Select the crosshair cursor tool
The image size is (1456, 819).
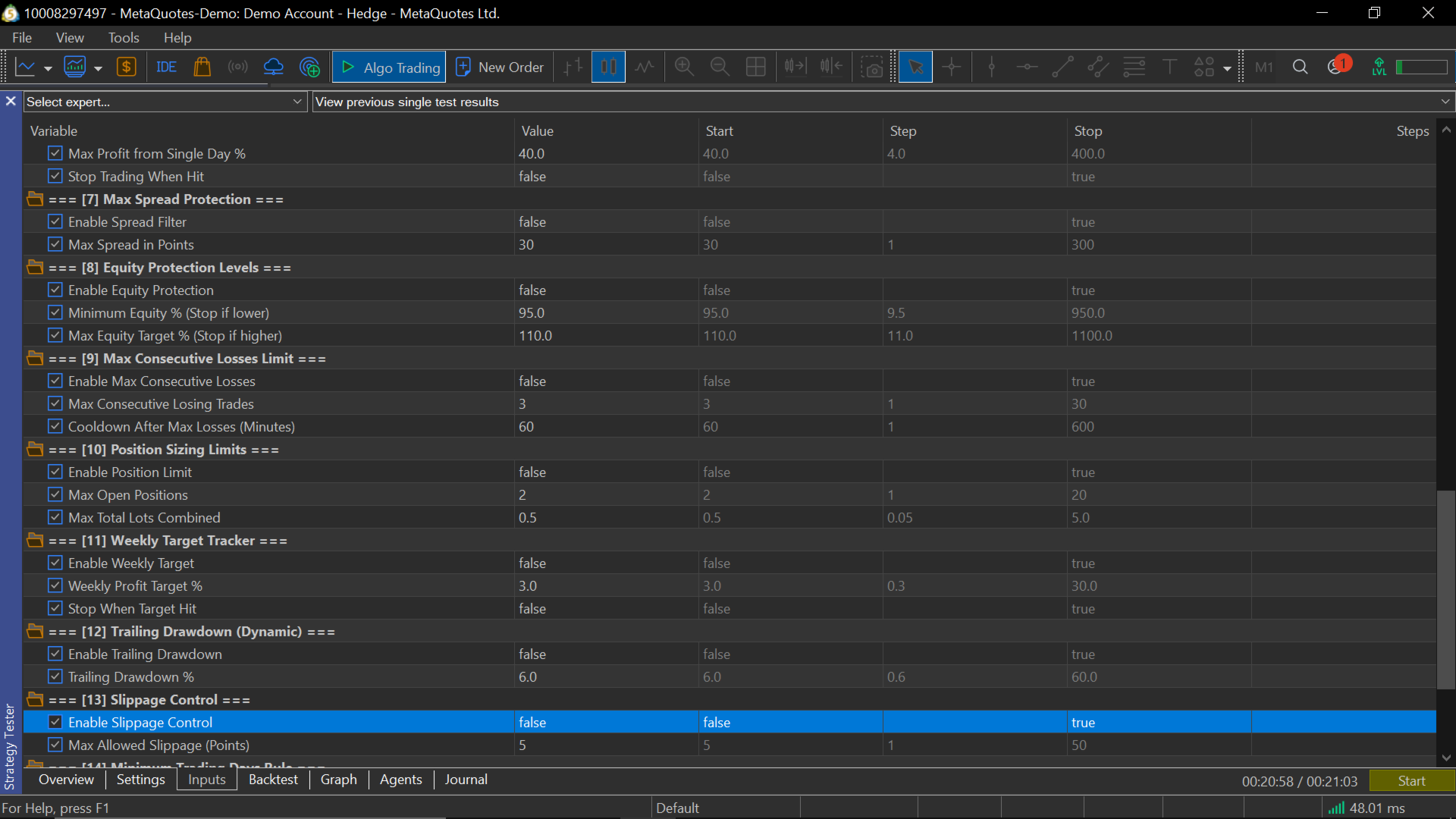coord(951,67)
